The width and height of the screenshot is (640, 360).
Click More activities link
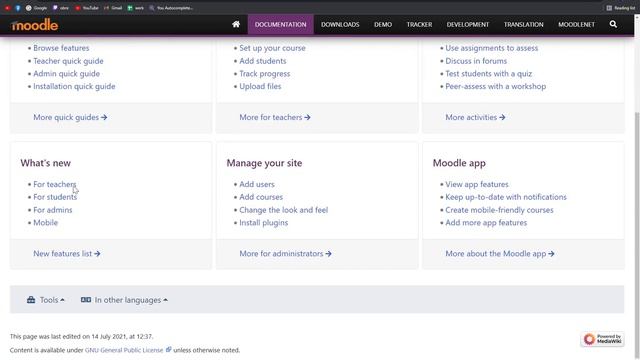(x=475, y=117)
